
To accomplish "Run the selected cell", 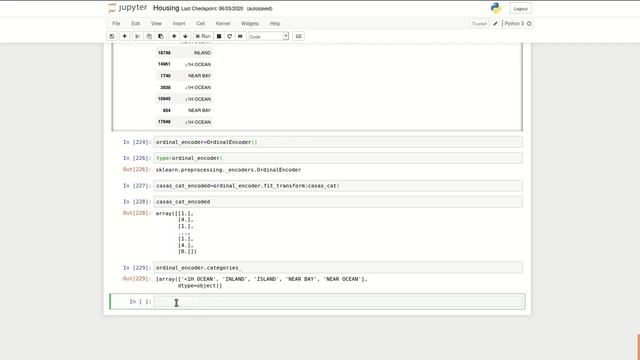I will [203, 36].
